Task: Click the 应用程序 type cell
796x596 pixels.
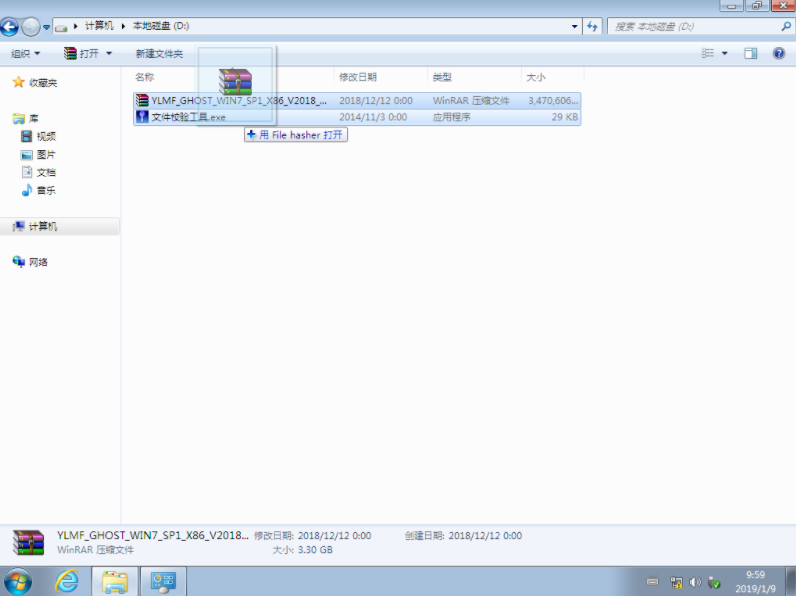Action: coord(451,117)
